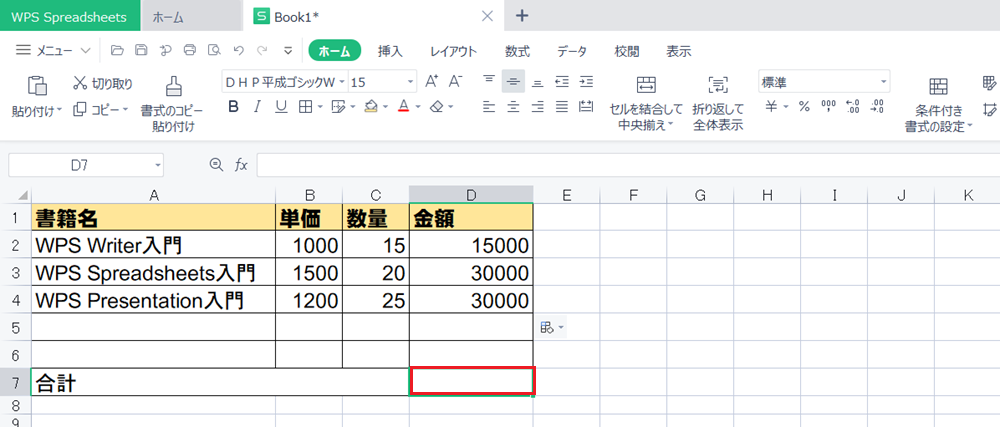The width and height of the screenshot is (1000, 427).
Task: Switch to the 数式 tab
Action: (517, 52)
